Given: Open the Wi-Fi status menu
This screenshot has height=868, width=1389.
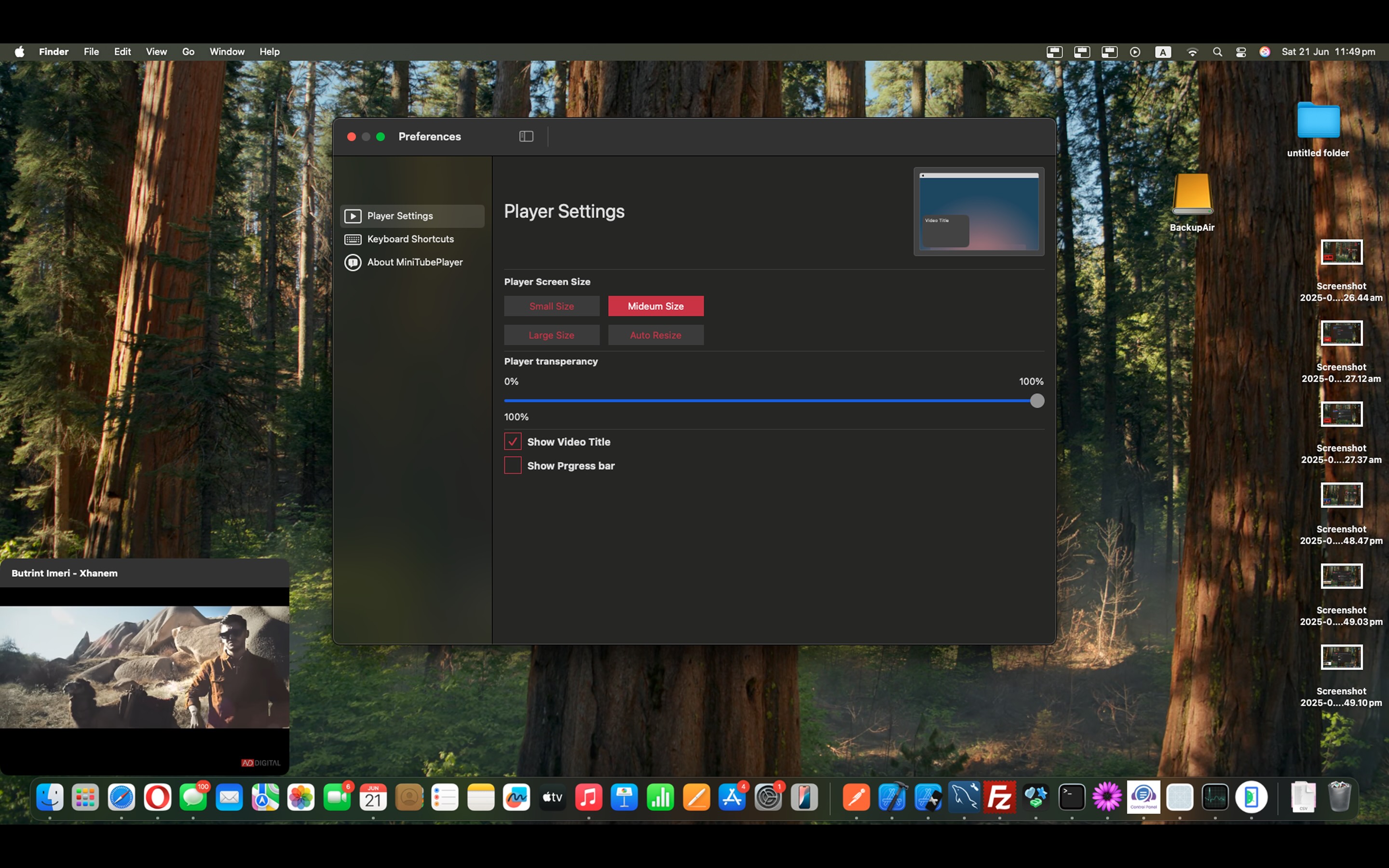Looking at the screenshot, I should pos(1192,52).
